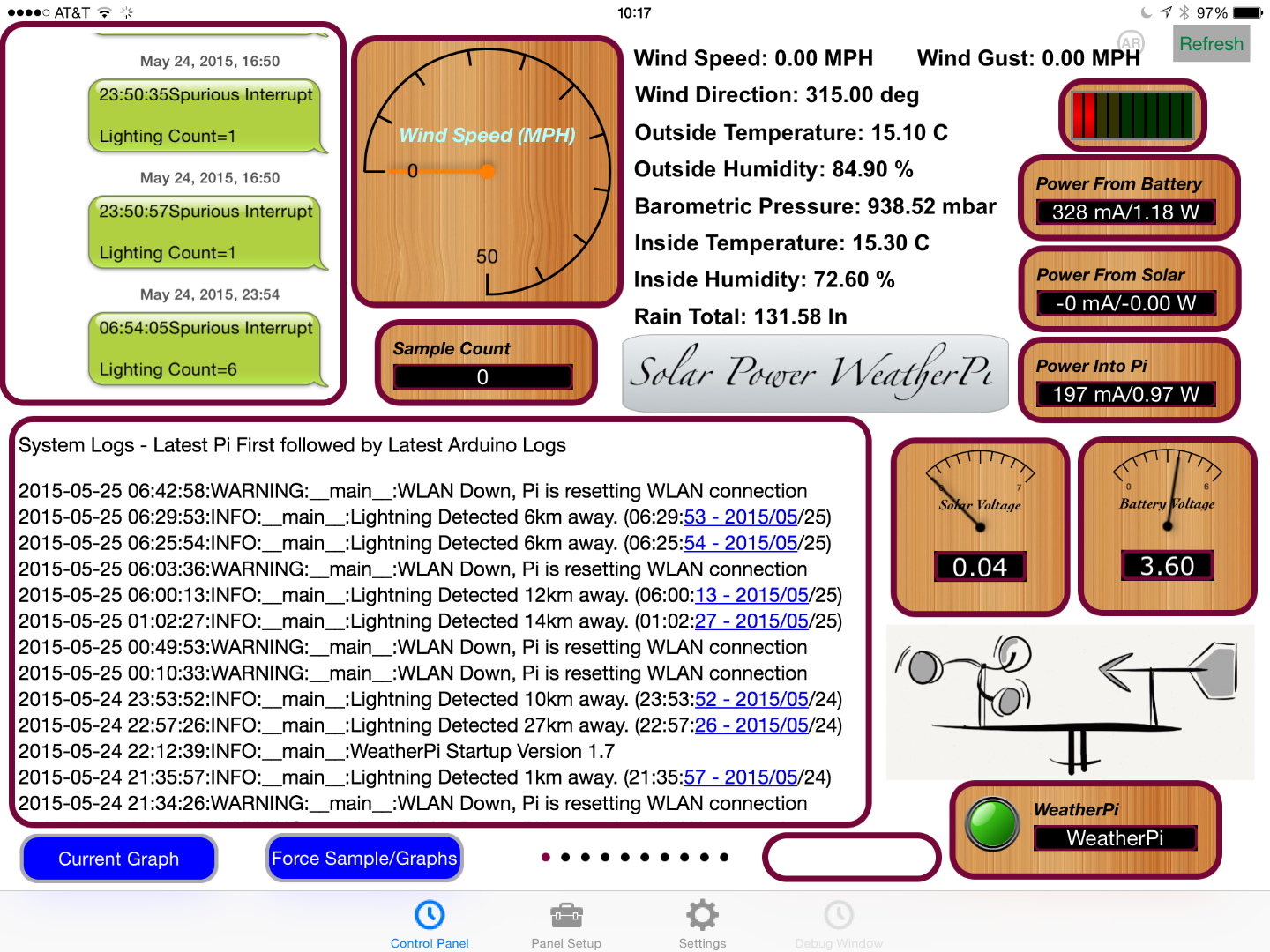Tap the Debug Window clock icon
1270x952 pixels.
pos(838,915)
